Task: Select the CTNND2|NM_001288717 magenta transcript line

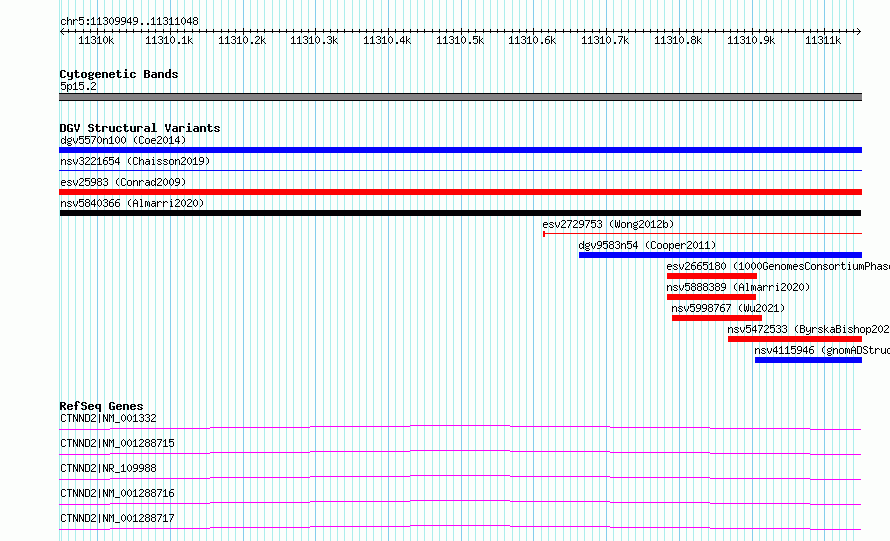Action: pos(460,527)
